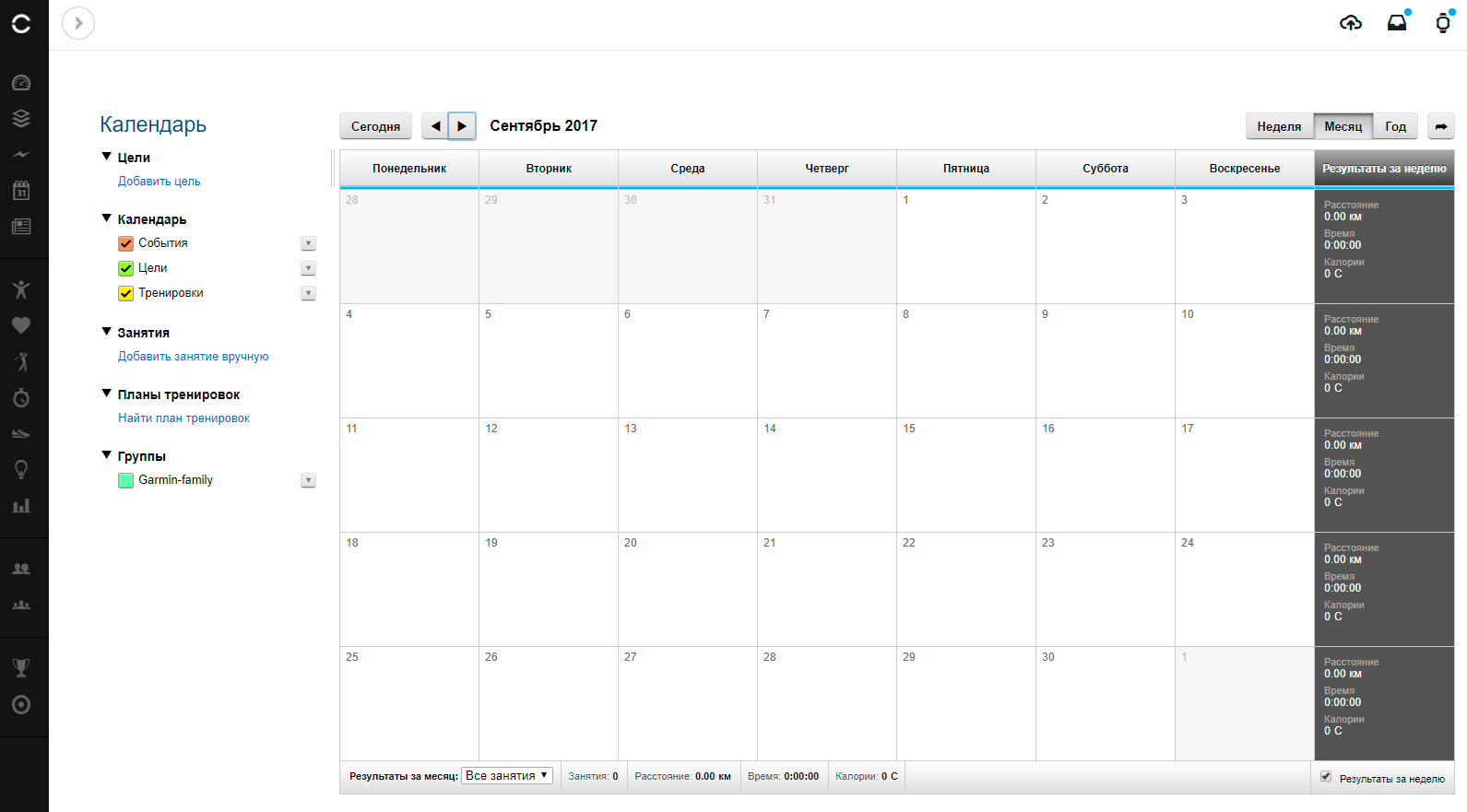Click the Garmin-family green color swatch
The width and height of the screenshot is (1467, 812).
(x=126, y=480)
